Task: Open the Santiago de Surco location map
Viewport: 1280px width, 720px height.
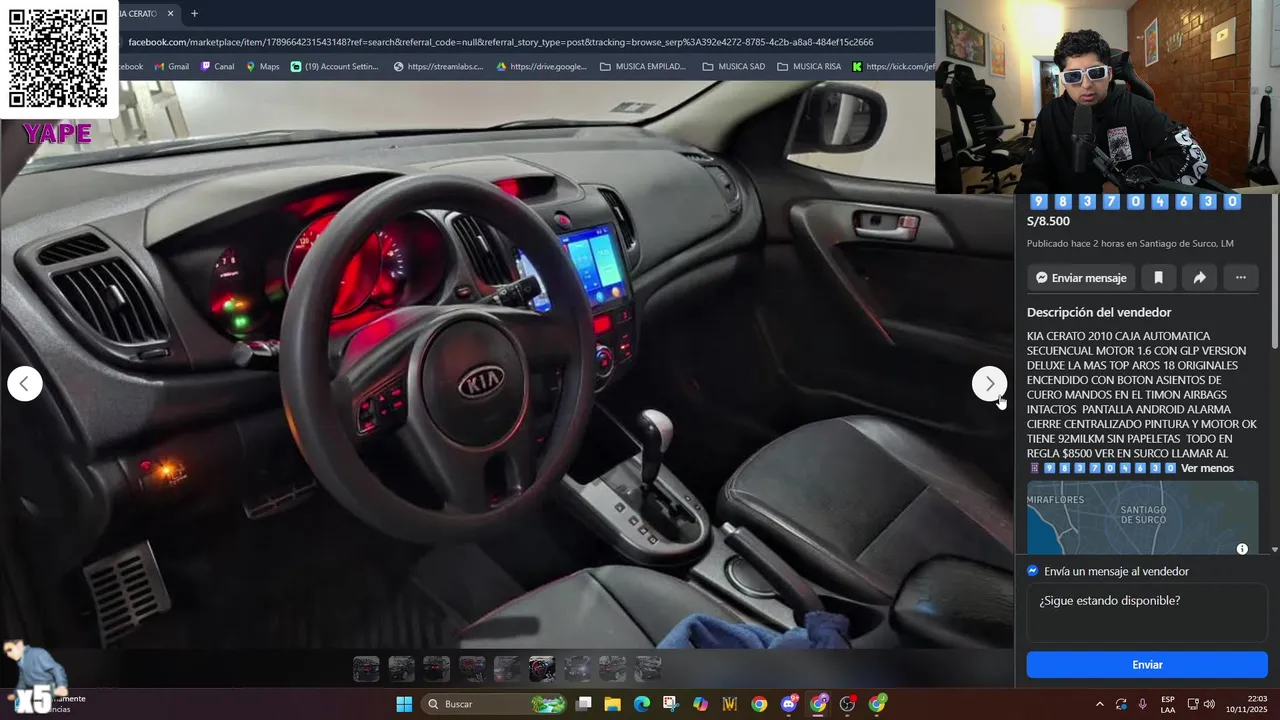Action: point(1142,517)
